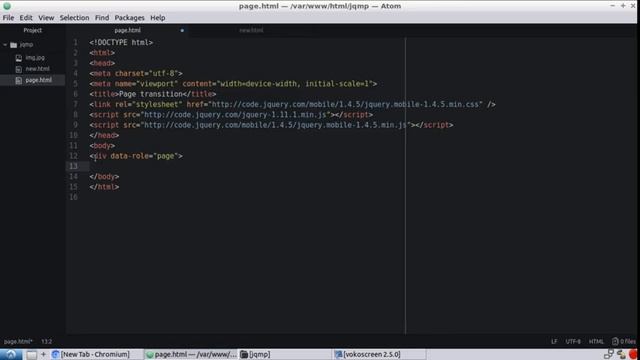
Task: Click the modified dot on page.html tab
Action: pos(182,30)
